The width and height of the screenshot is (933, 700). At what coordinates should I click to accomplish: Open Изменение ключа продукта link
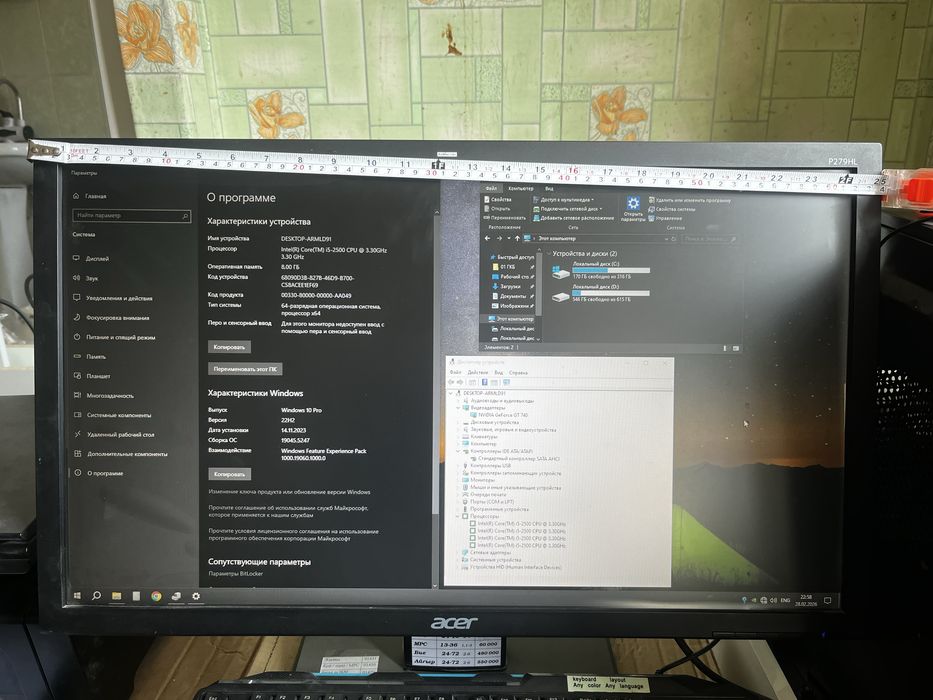(x=289, y=492)
